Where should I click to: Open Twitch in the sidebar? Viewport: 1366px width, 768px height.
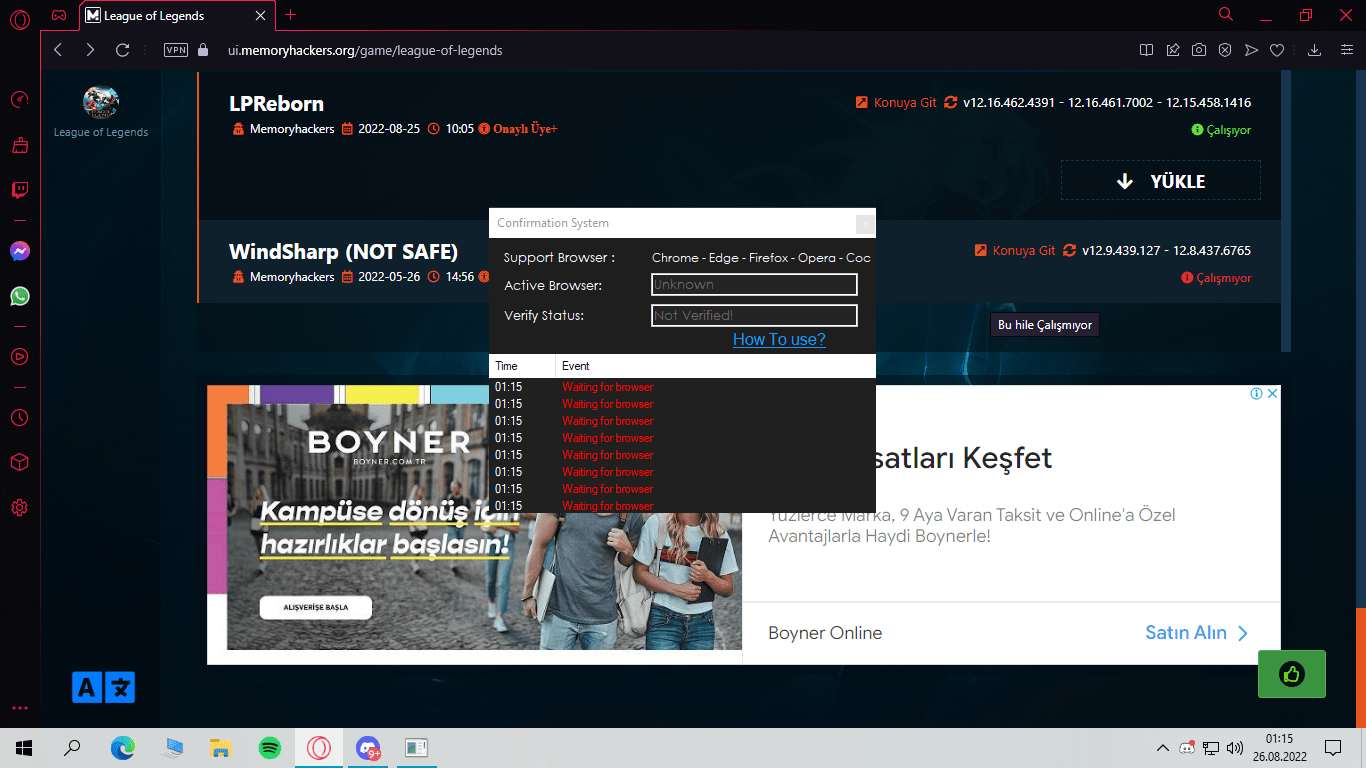pyautogui.click(x=19, y=190)
